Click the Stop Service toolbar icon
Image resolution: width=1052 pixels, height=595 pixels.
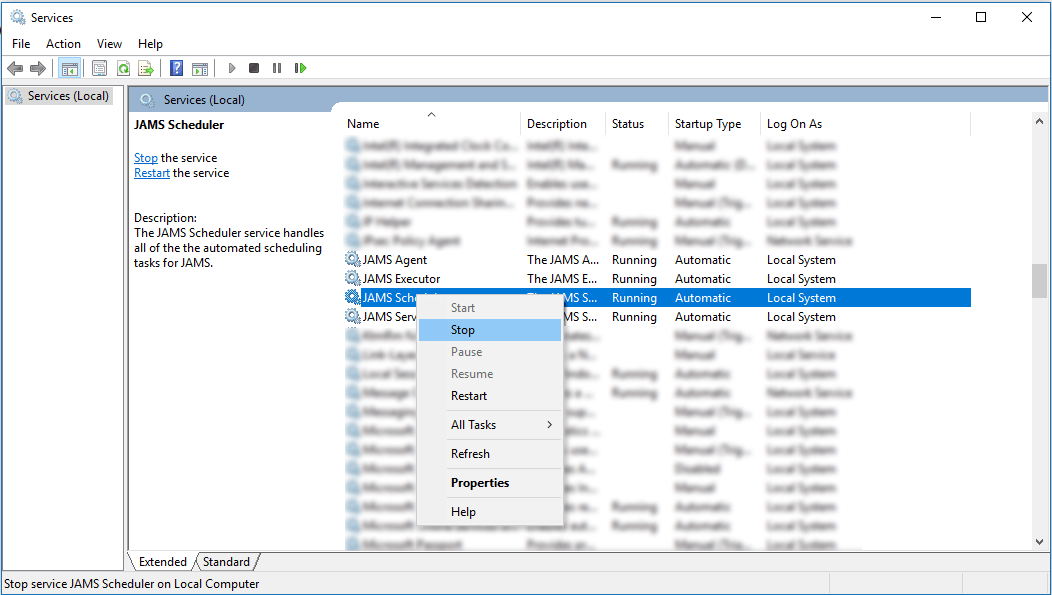point(254,68)
